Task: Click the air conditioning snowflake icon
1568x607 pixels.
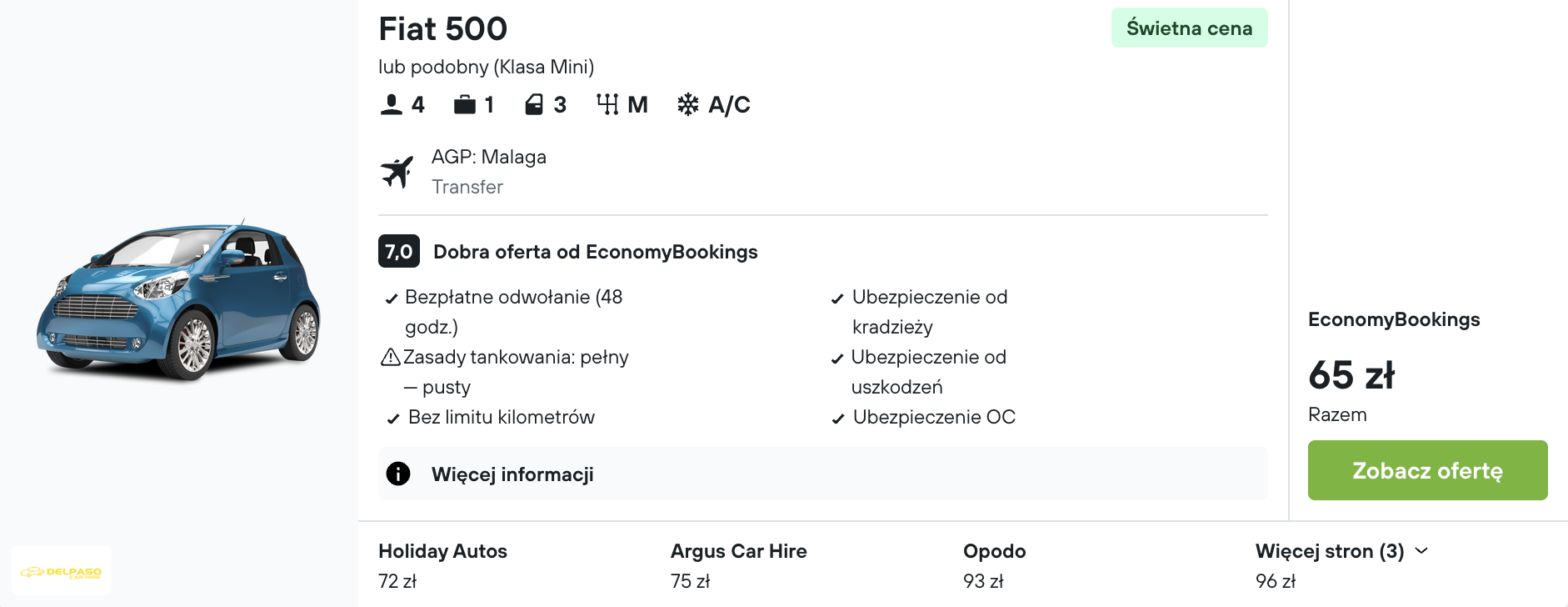Action: tap(688, 105)
